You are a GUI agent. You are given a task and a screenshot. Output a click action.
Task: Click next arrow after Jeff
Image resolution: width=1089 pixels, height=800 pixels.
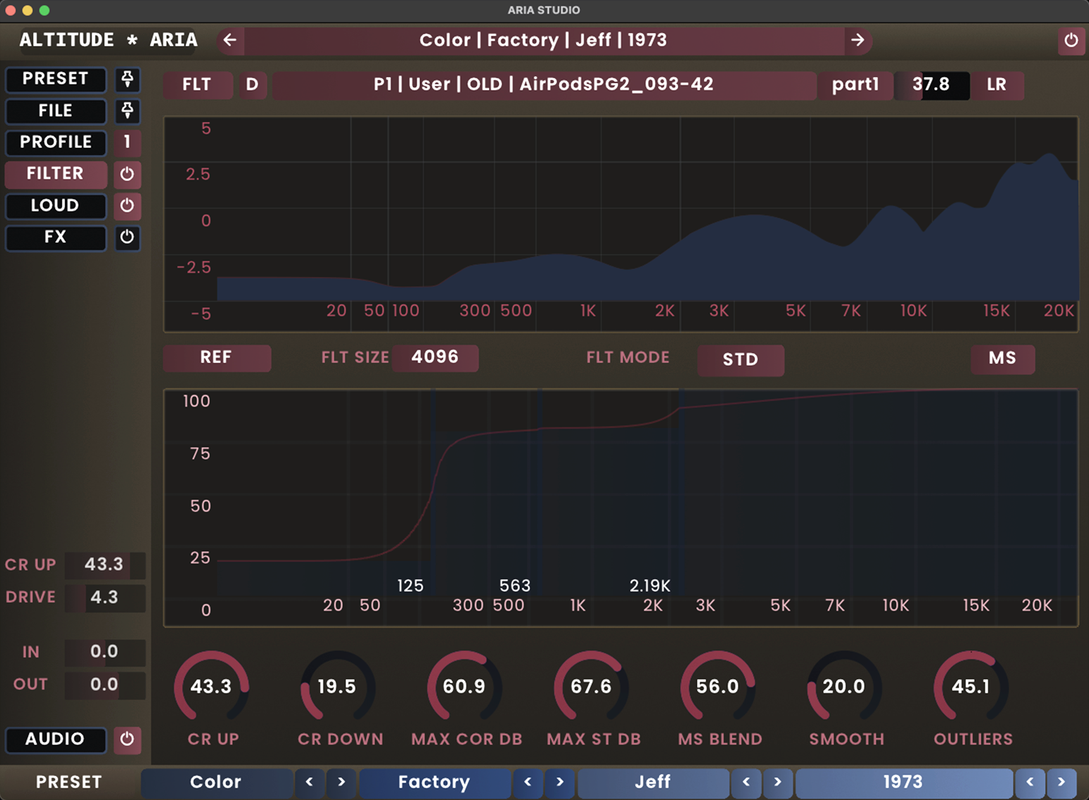[778, 783]
